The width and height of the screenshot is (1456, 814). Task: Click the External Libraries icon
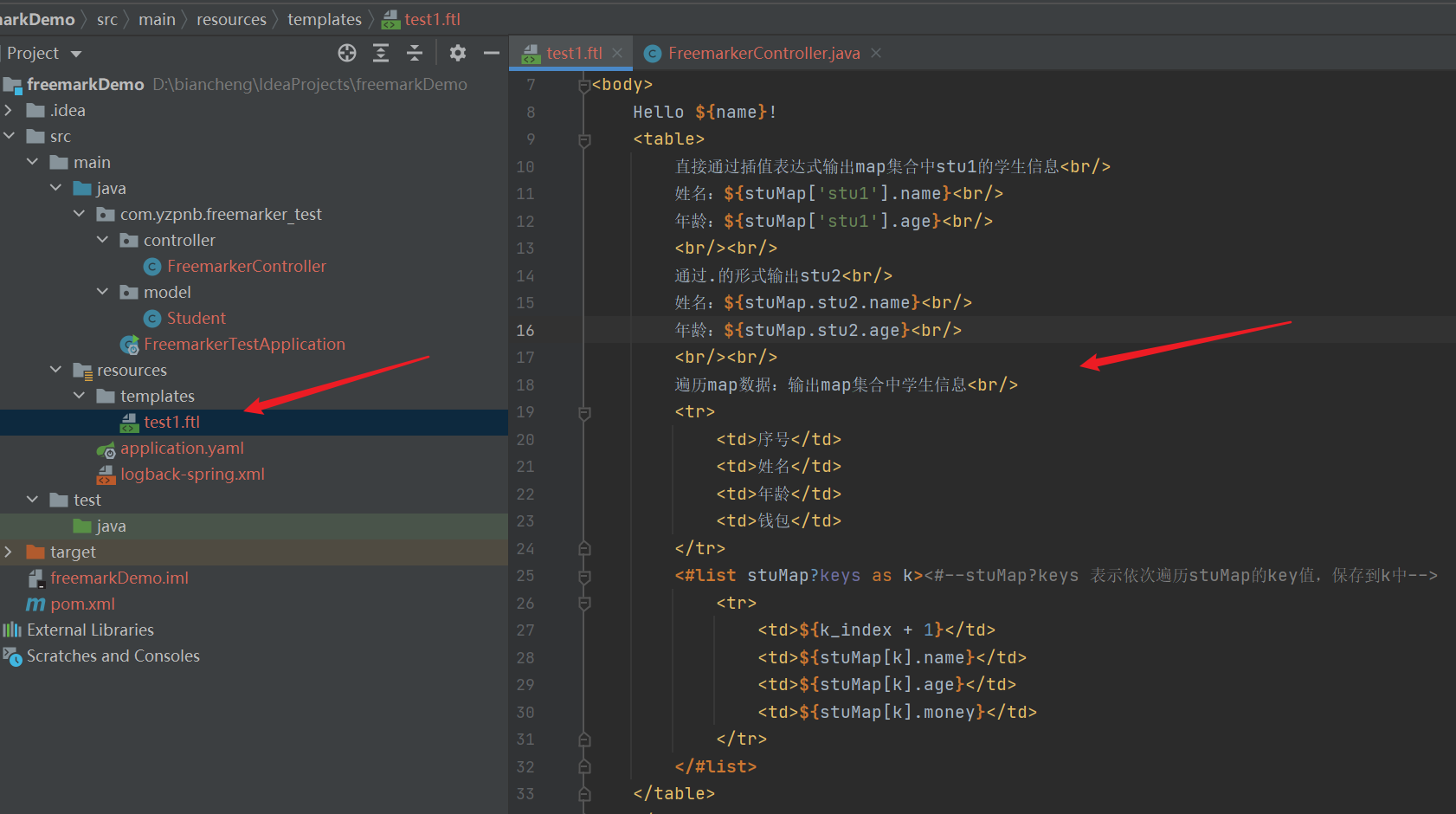12,630
